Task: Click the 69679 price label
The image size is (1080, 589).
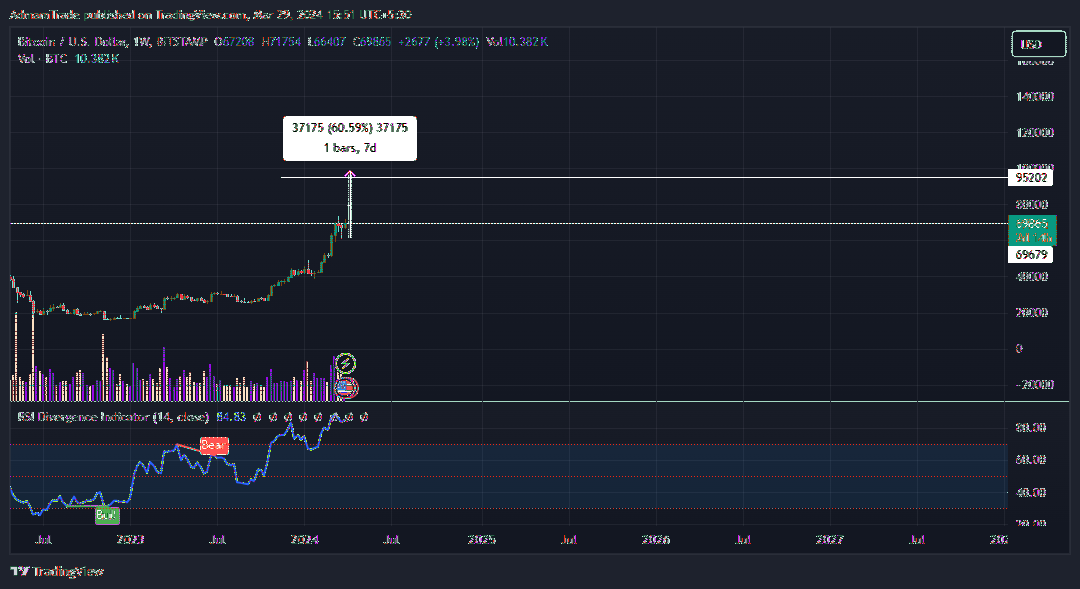Action: click(x=1030, y=255)
